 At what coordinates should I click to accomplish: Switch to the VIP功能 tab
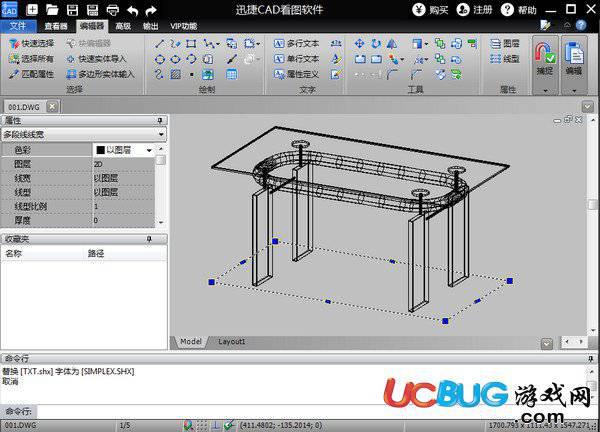click(x=183, y=26)
